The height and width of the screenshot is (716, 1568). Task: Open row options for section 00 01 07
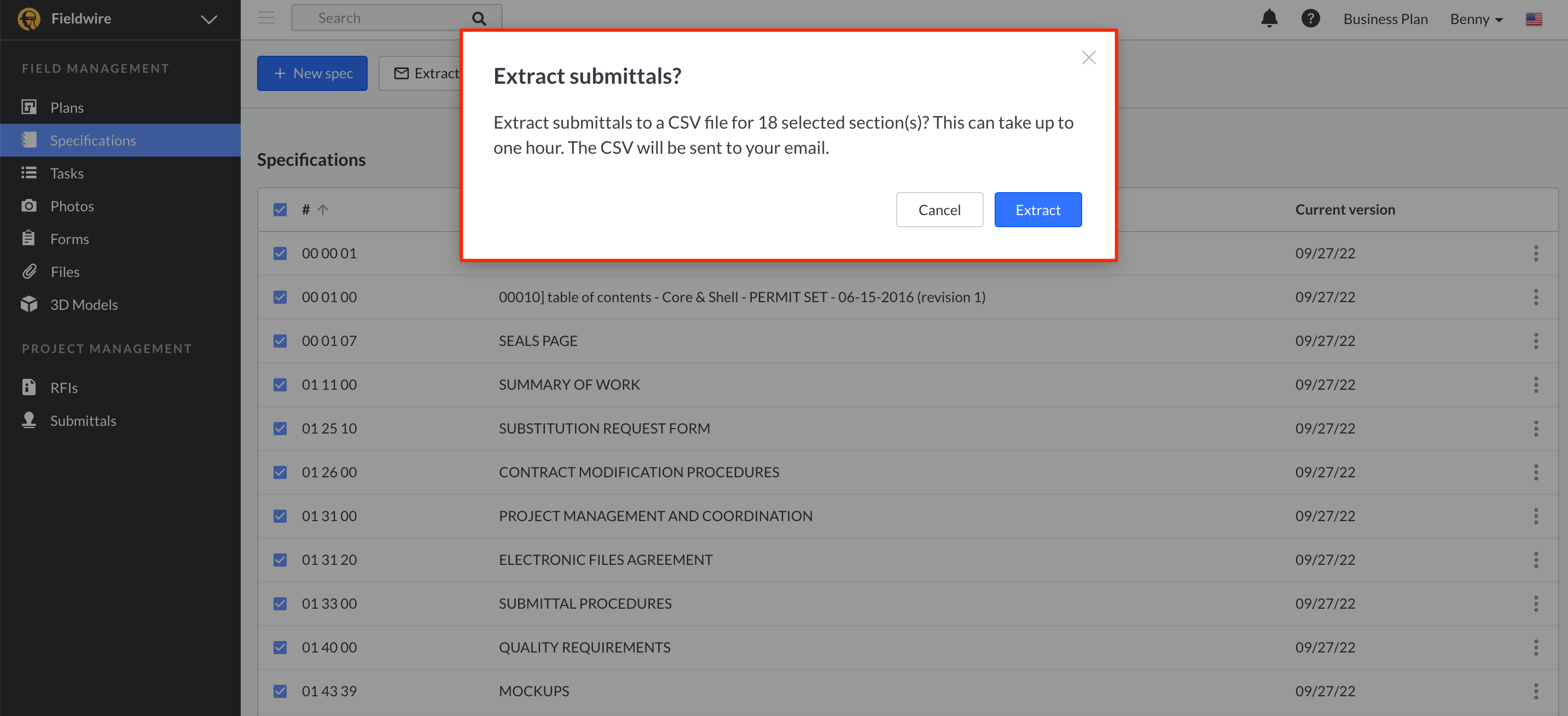pyautogui.click(x=1535, y=341)
